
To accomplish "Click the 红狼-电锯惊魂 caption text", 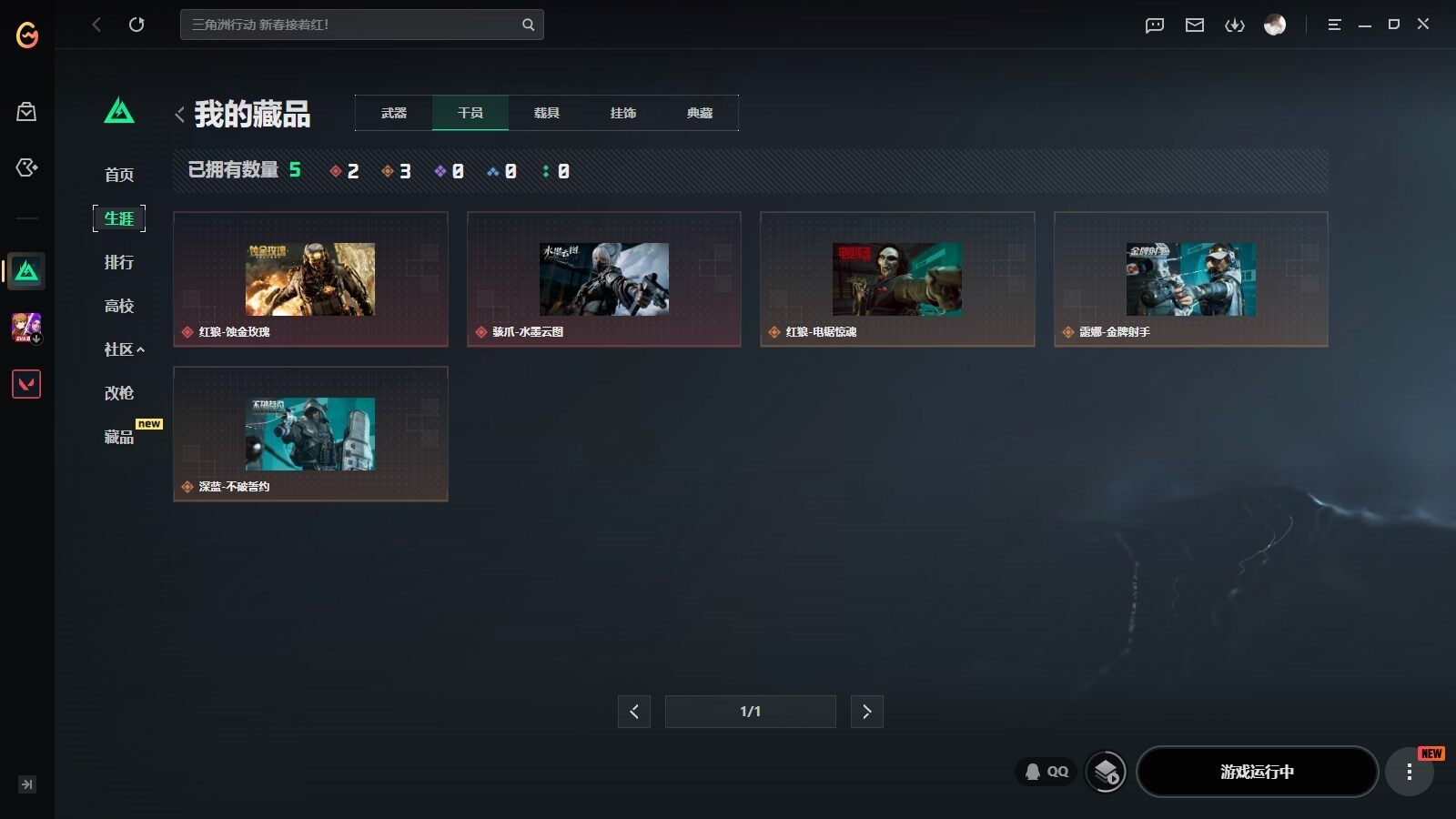I will [x=822, y=332].
